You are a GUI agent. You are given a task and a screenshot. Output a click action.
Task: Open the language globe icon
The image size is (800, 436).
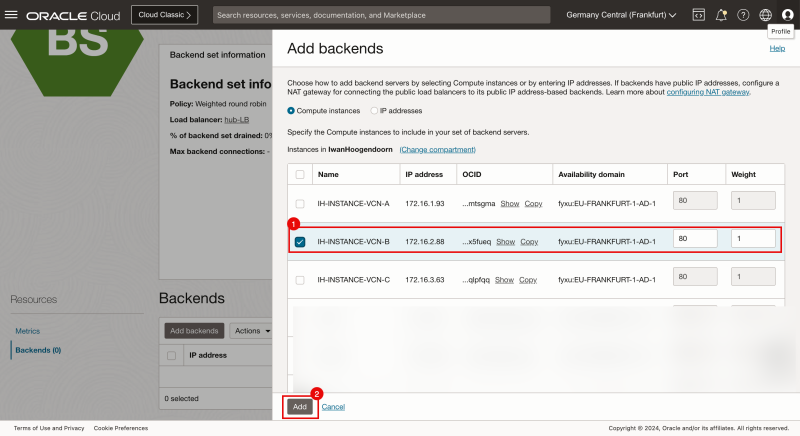point(765,15)
